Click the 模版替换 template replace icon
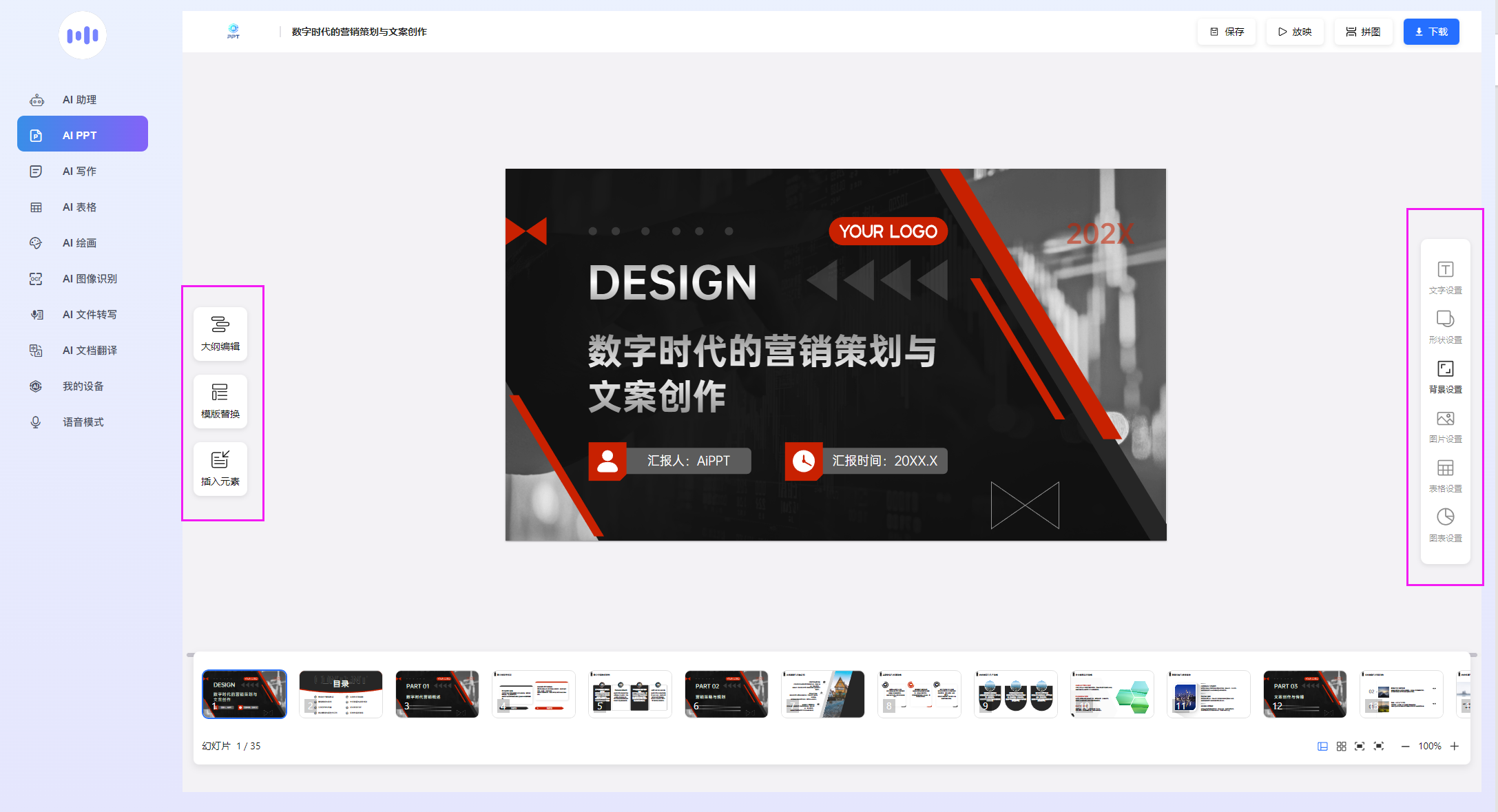This screenshot has width=1498, height=812. coord(220,401)
